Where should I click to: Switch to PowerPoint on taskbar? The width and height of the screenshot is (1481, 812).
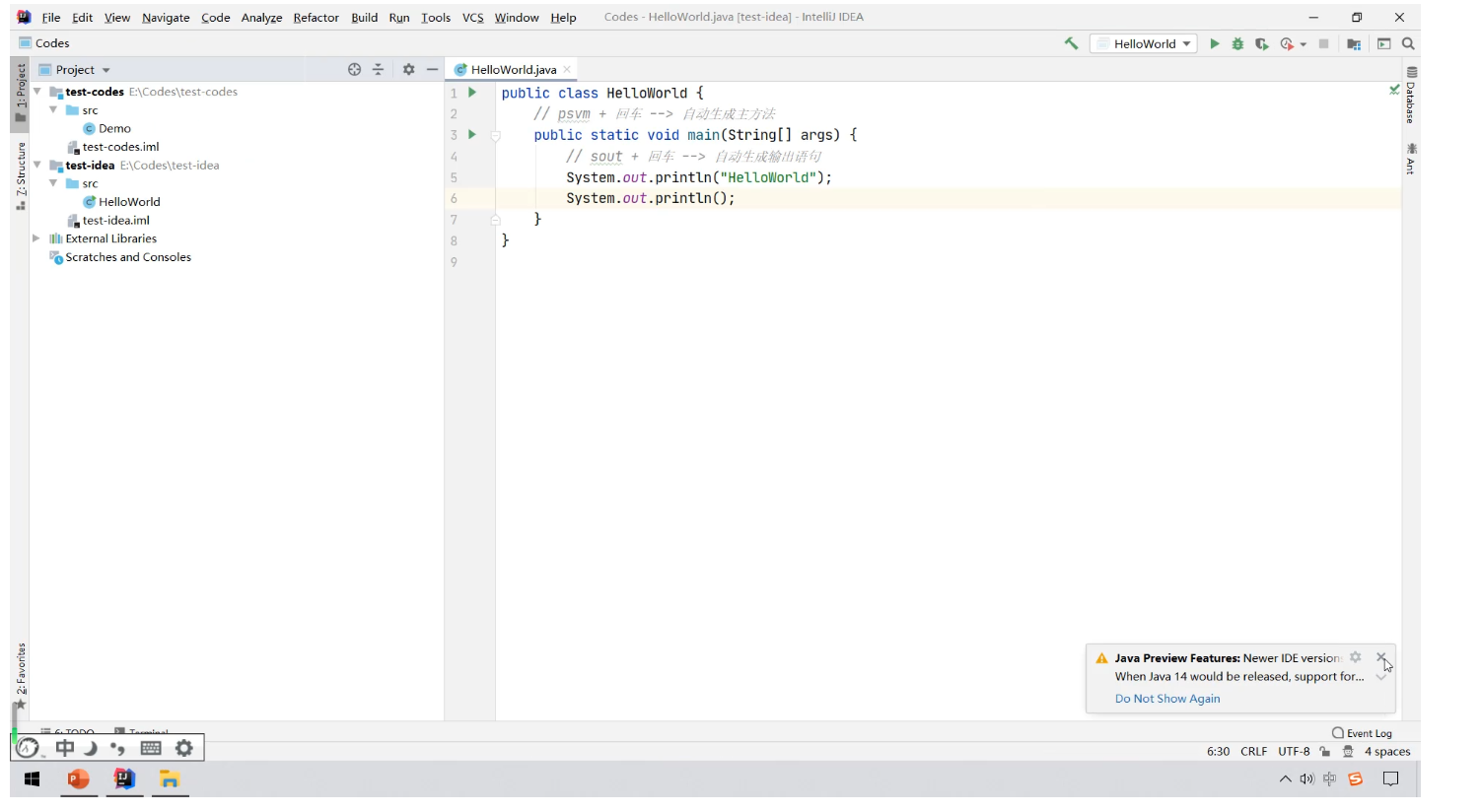pyautogui.click(x=78, y=779)
